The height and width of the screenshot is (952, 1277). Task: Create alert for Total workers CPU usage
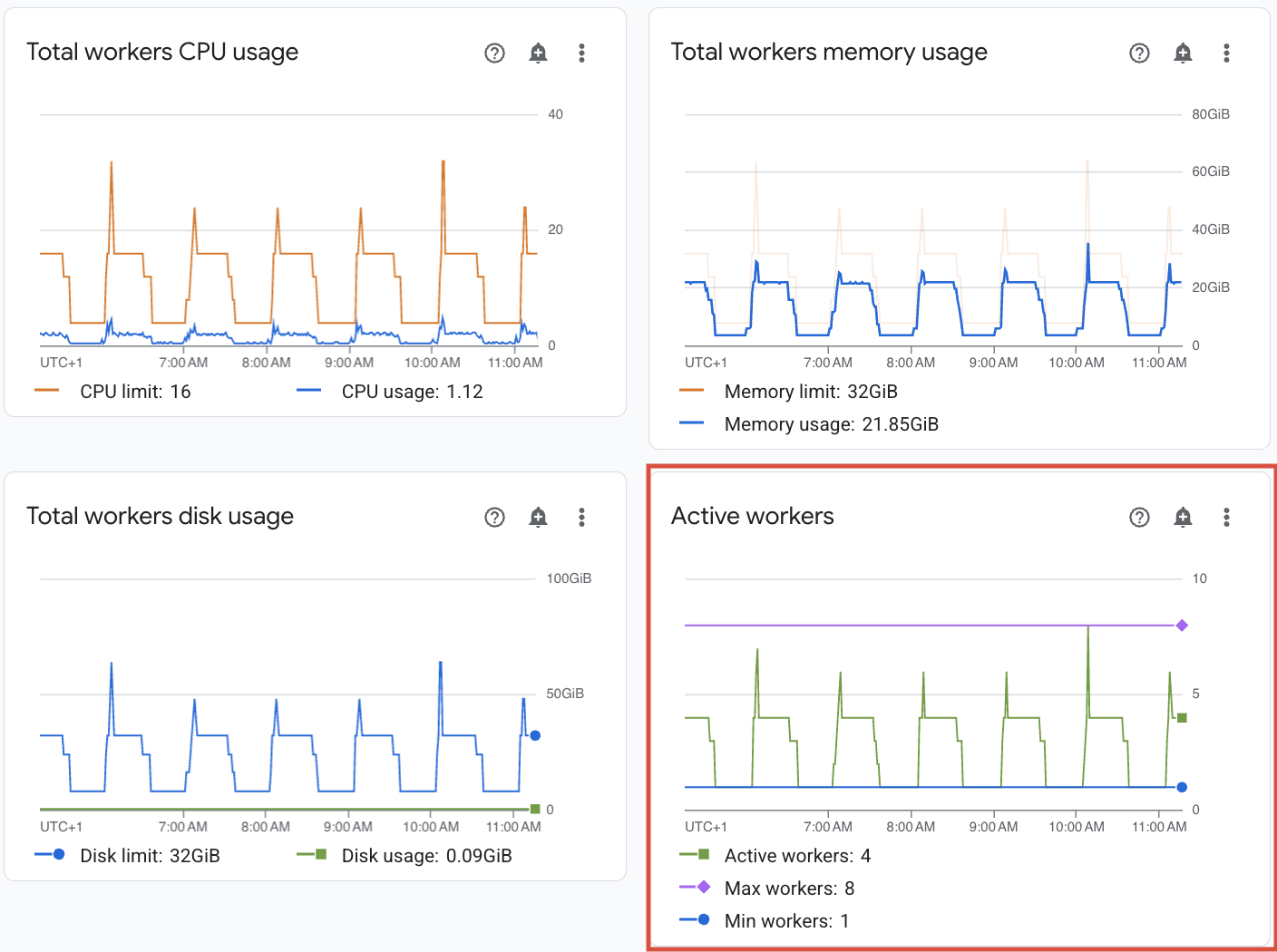[538, 53]
